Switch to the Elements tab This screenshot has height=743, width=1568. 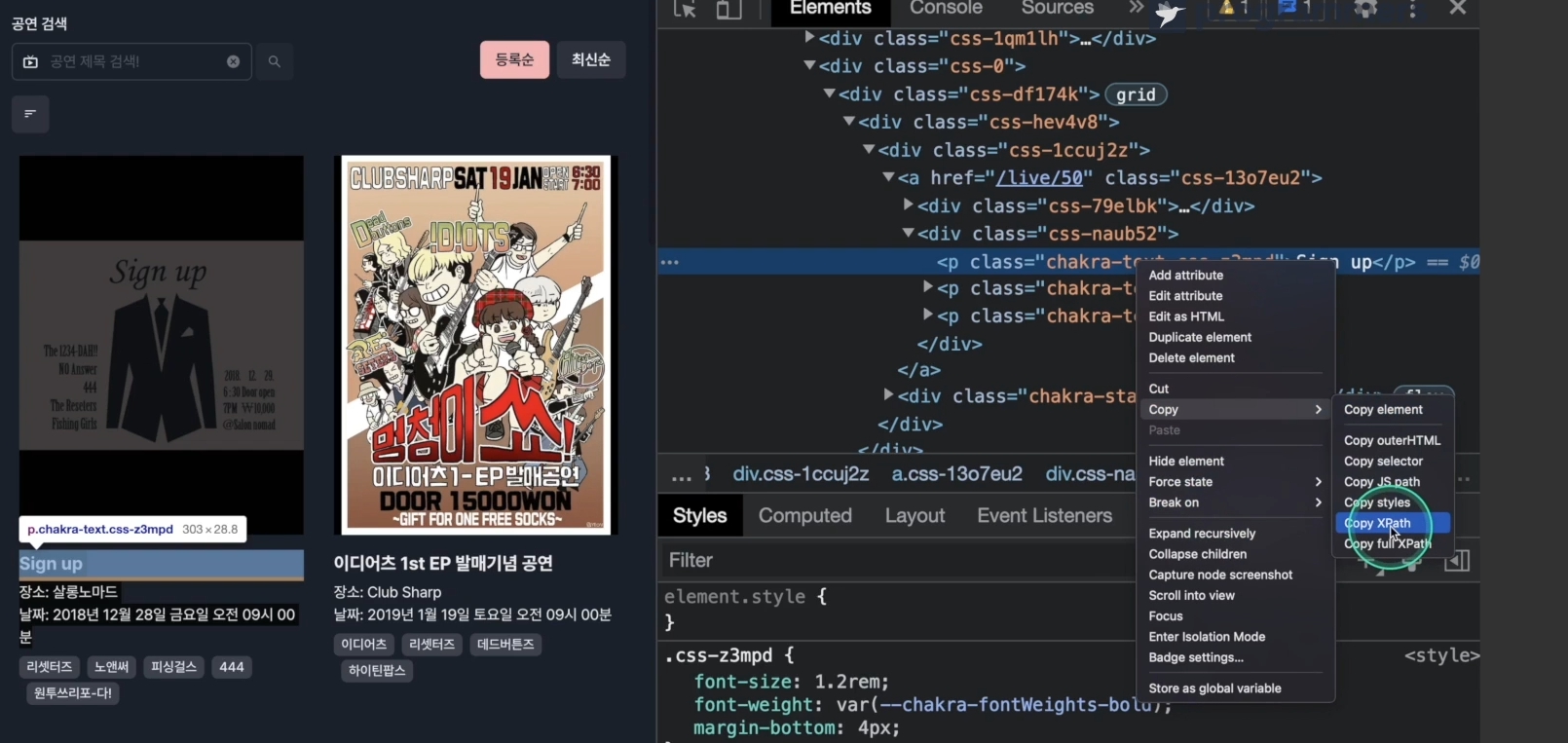tap(830, 8)
